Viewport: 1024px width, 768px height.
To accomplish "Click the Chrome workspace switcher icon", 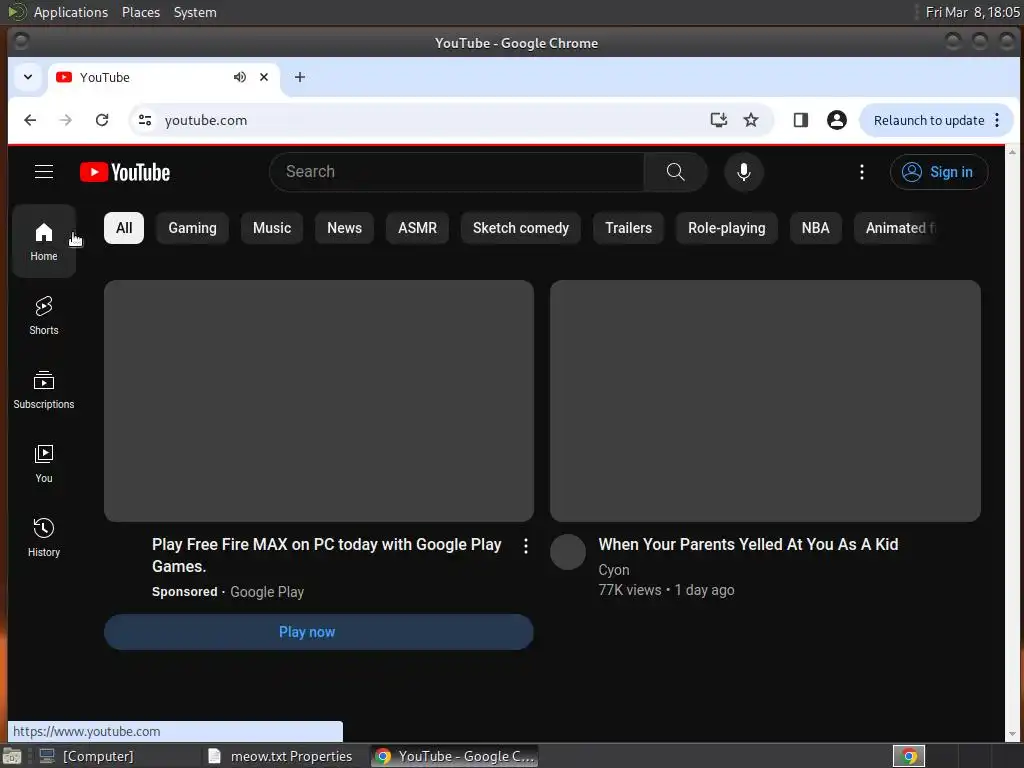I will [908, 756].
